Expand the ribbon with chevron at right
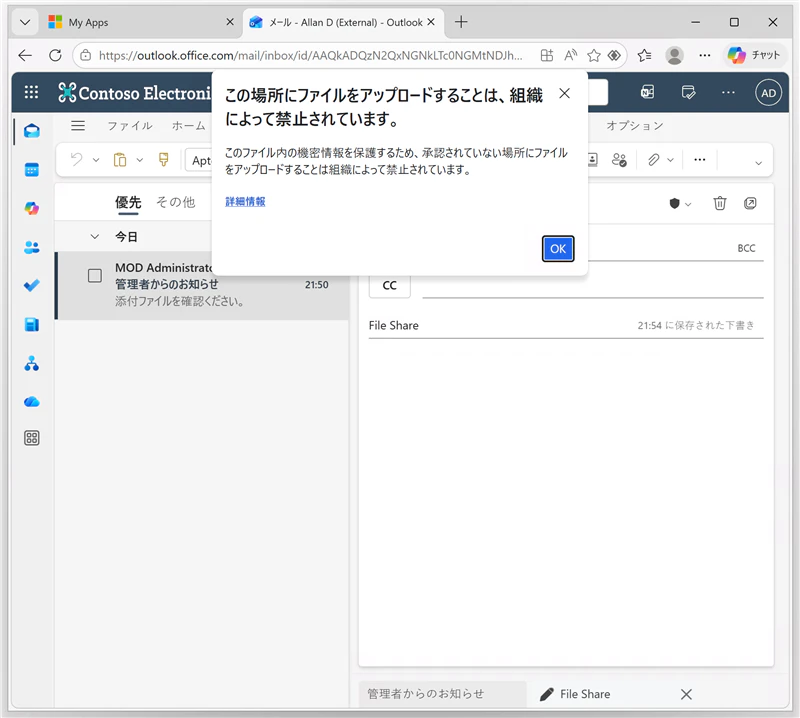Screen dimensions: 800x718 pos(758,163)
